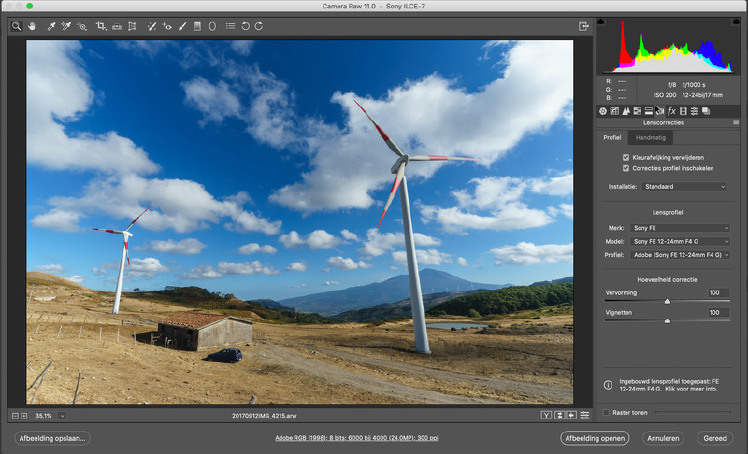Click the Gereed button
Viewport: 748px width, 454px height.
(715, 438)
